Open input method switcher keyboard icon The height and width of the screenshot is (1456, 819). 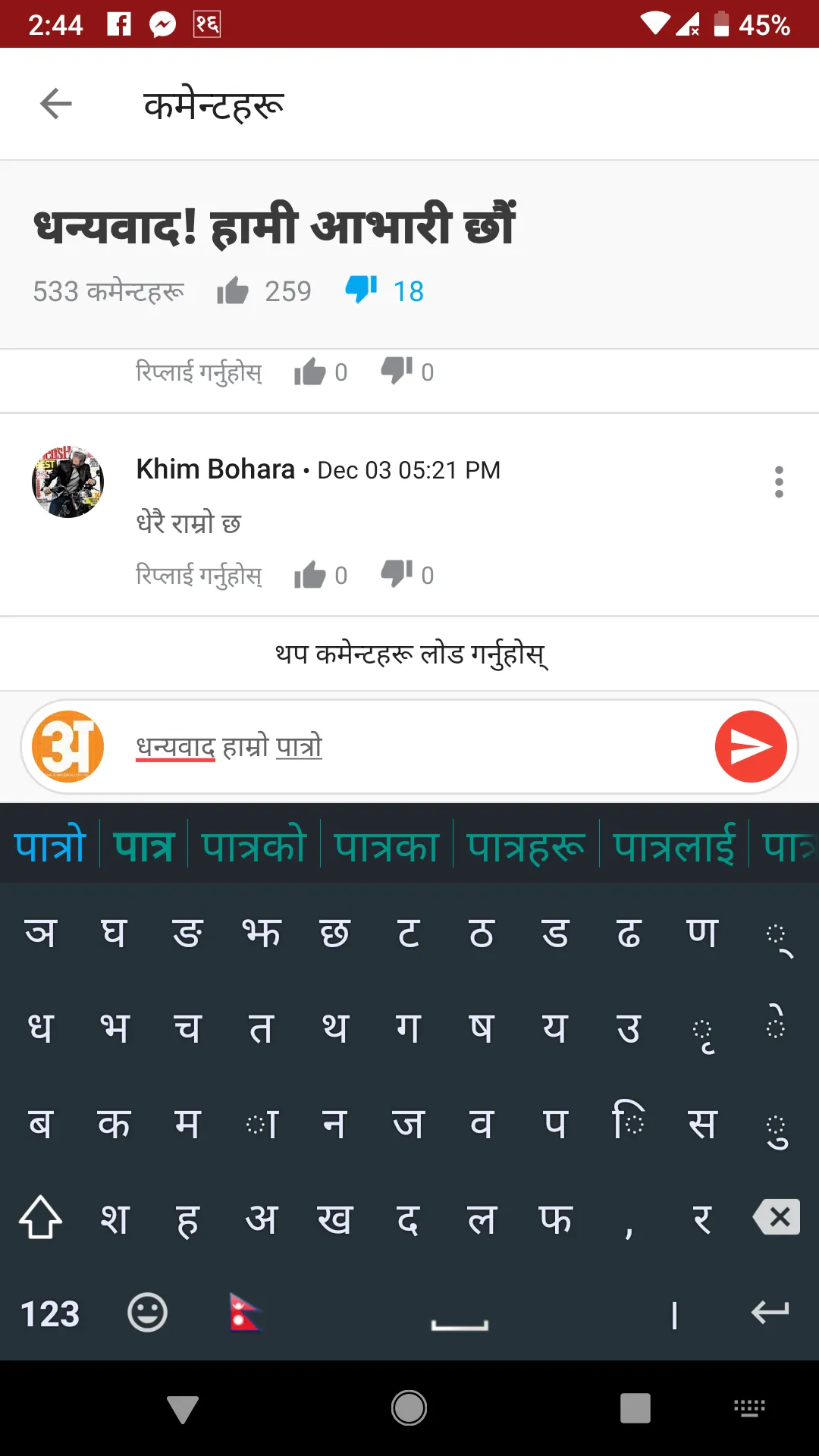pyautogui.click(x=750, y=1408)
